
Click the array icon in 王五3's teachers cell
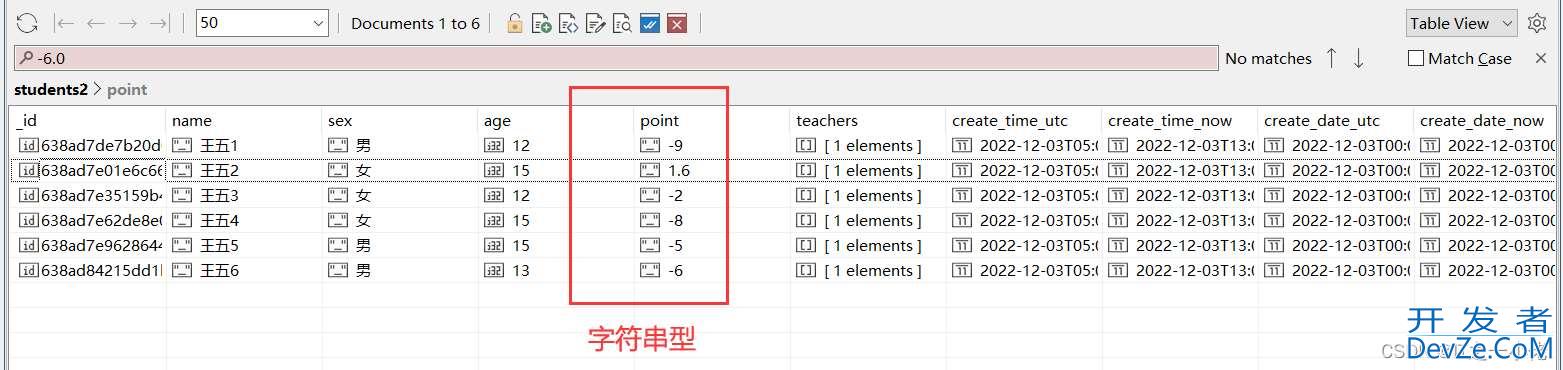[806, 196]
